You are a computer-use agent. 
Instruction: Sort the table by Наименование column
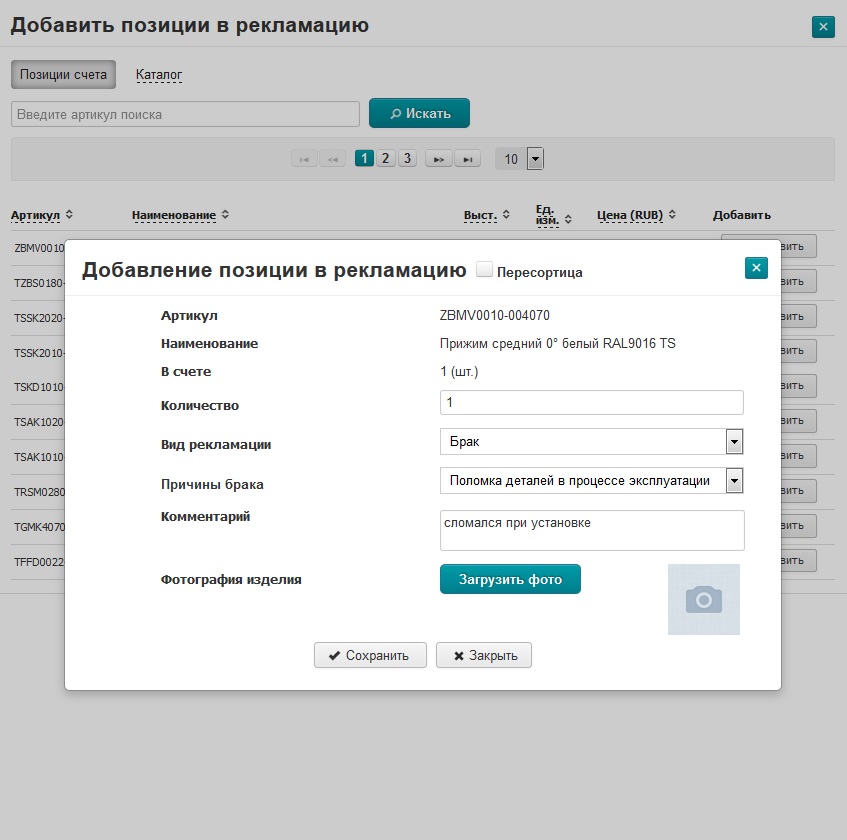pos(180,215)
